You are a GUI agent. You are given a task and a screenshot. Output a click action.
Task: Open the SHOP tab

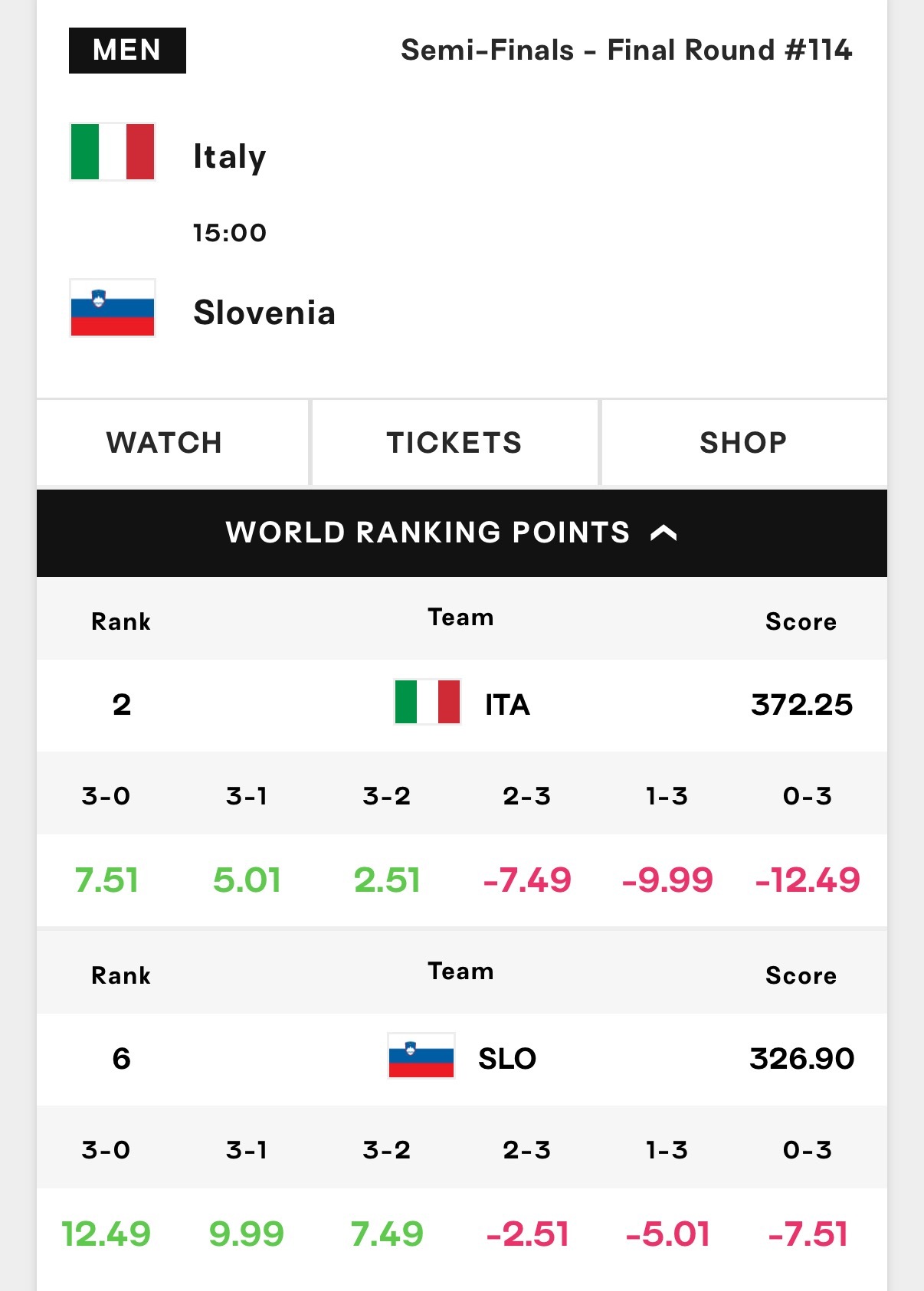point(744,442)
